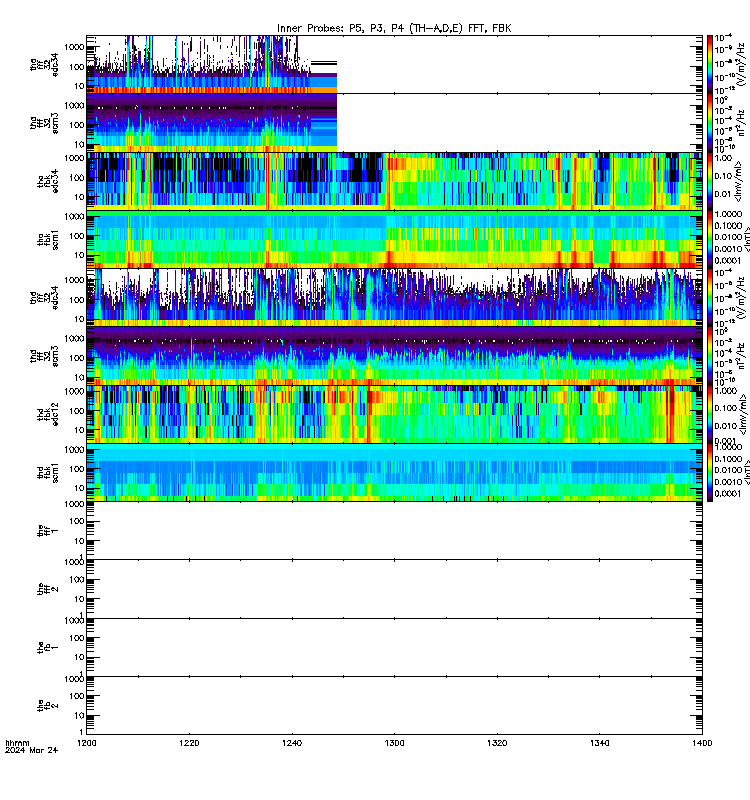The width and height of the screenshot is (750, 800).
Task: Click the 'tha fbk scm1' axis label
Action: pos(48,240)
